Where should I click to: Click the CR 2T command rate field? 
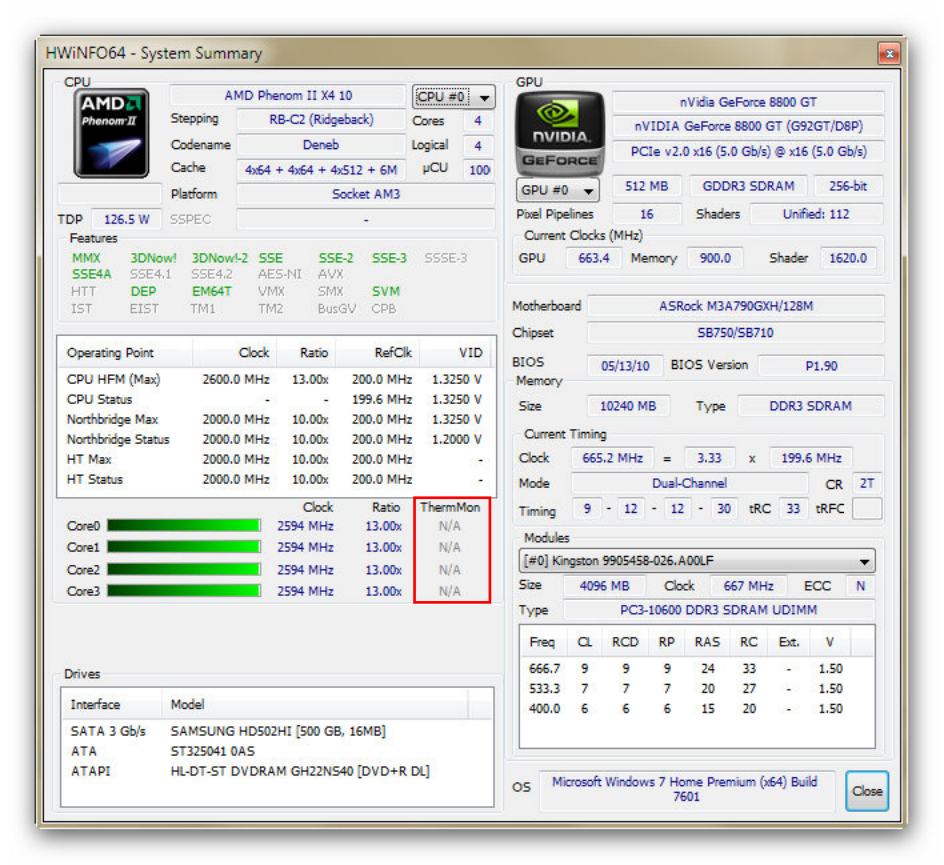click(x=866, y=483)
